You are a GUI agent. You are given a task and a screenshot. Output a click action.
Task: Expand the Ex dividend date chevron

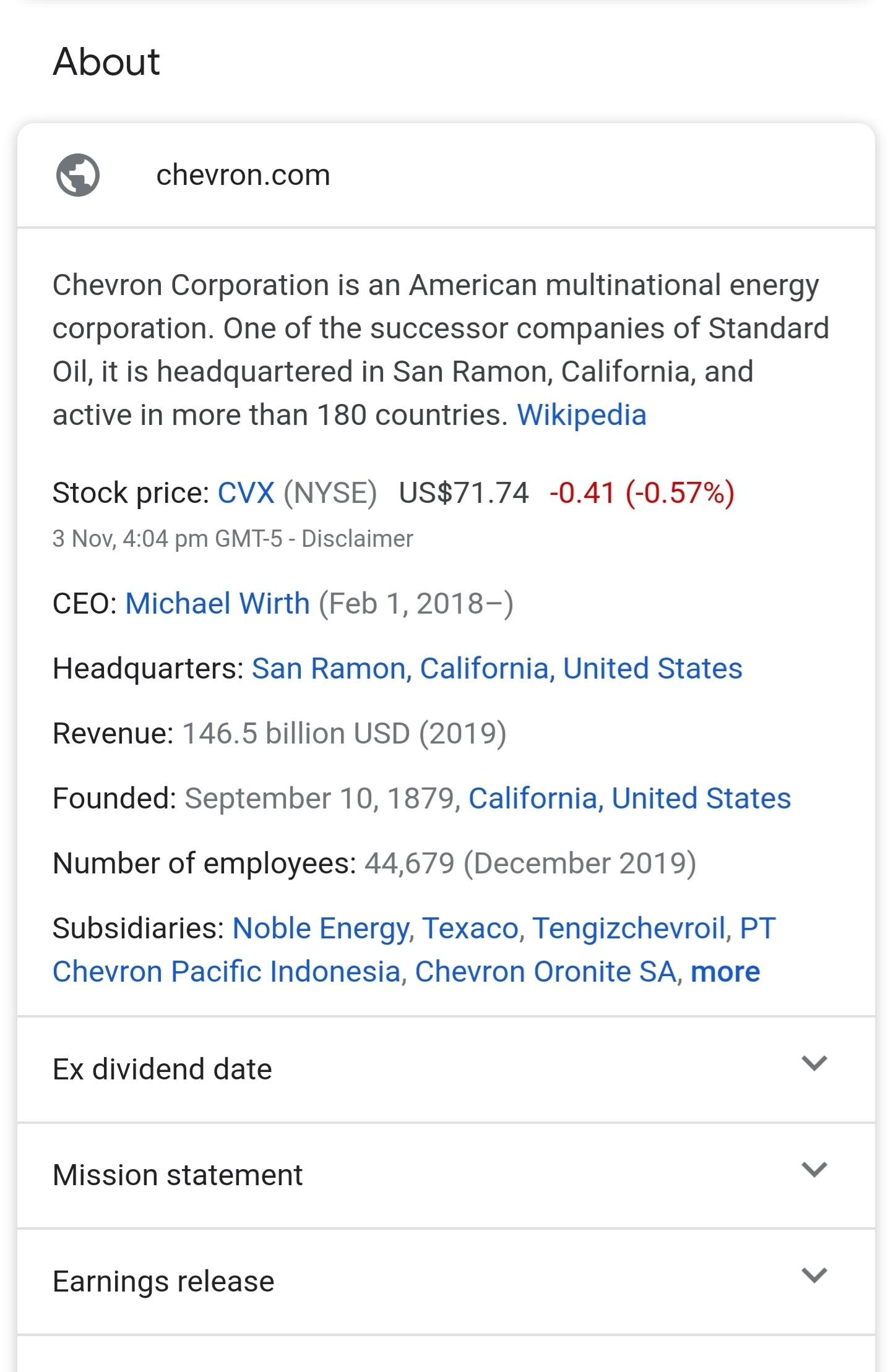point(814,1063)
